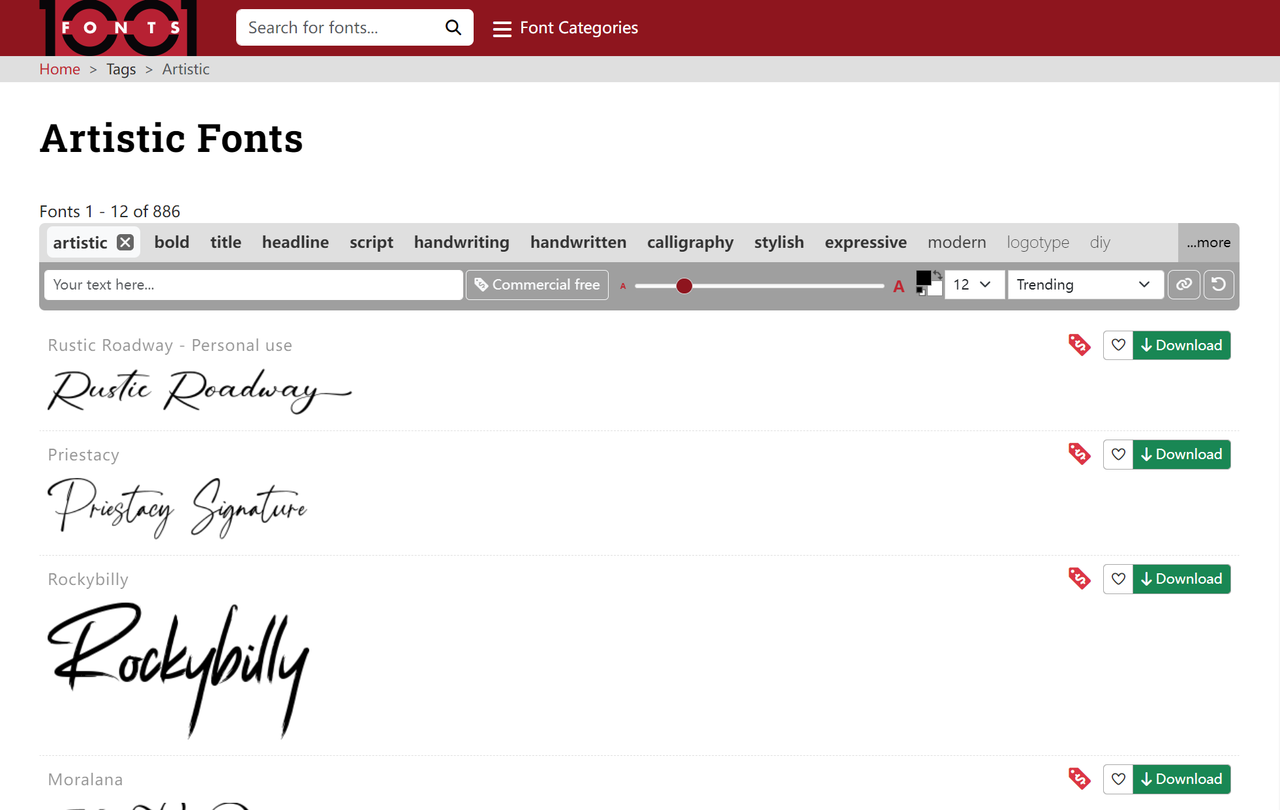1280x810 pixels.
Task: Click the 1001 Fonts logo
Action: pos(120,28)
